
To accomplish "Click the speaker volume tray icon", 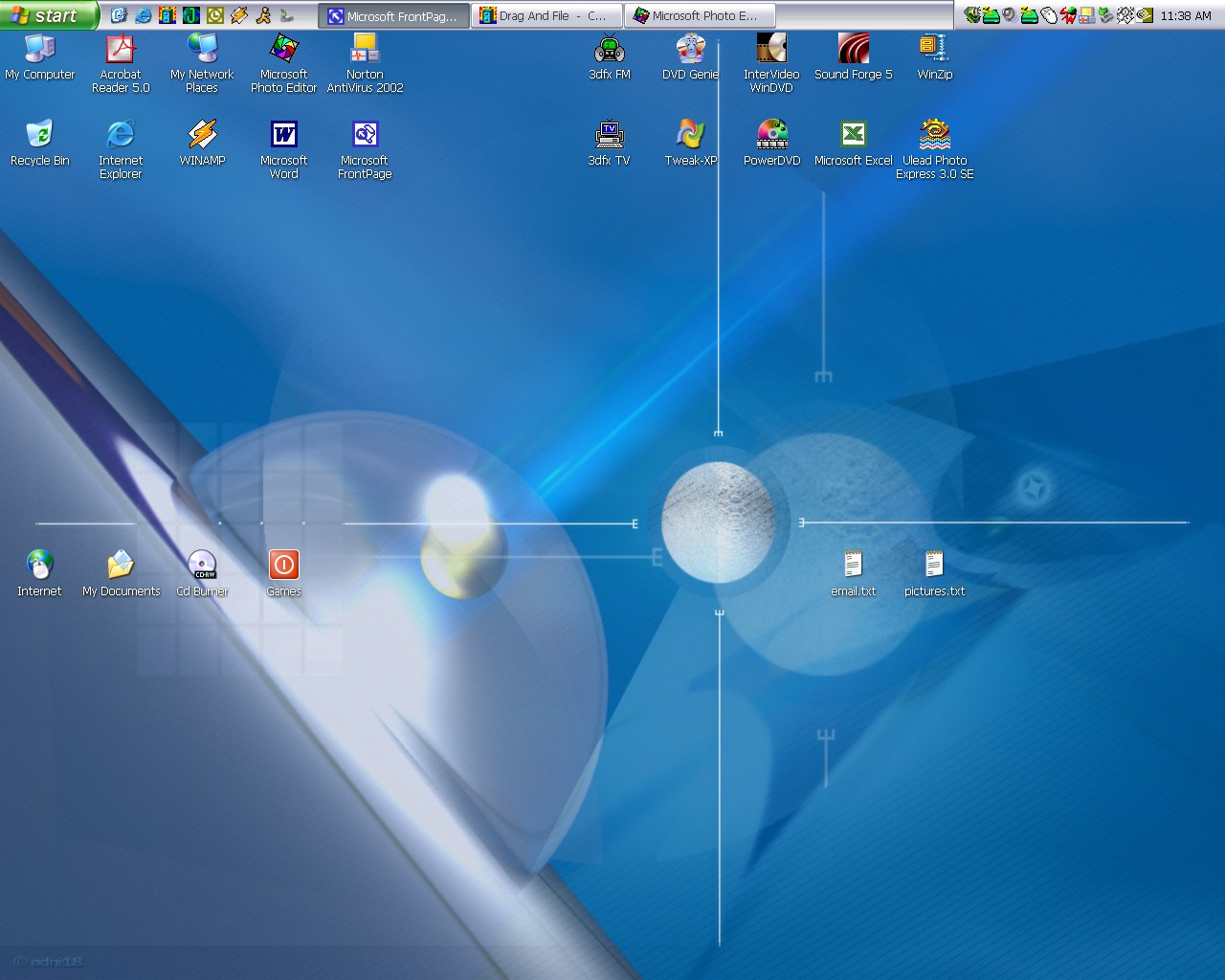I will pyautogui.click(x=1009, y=15).
